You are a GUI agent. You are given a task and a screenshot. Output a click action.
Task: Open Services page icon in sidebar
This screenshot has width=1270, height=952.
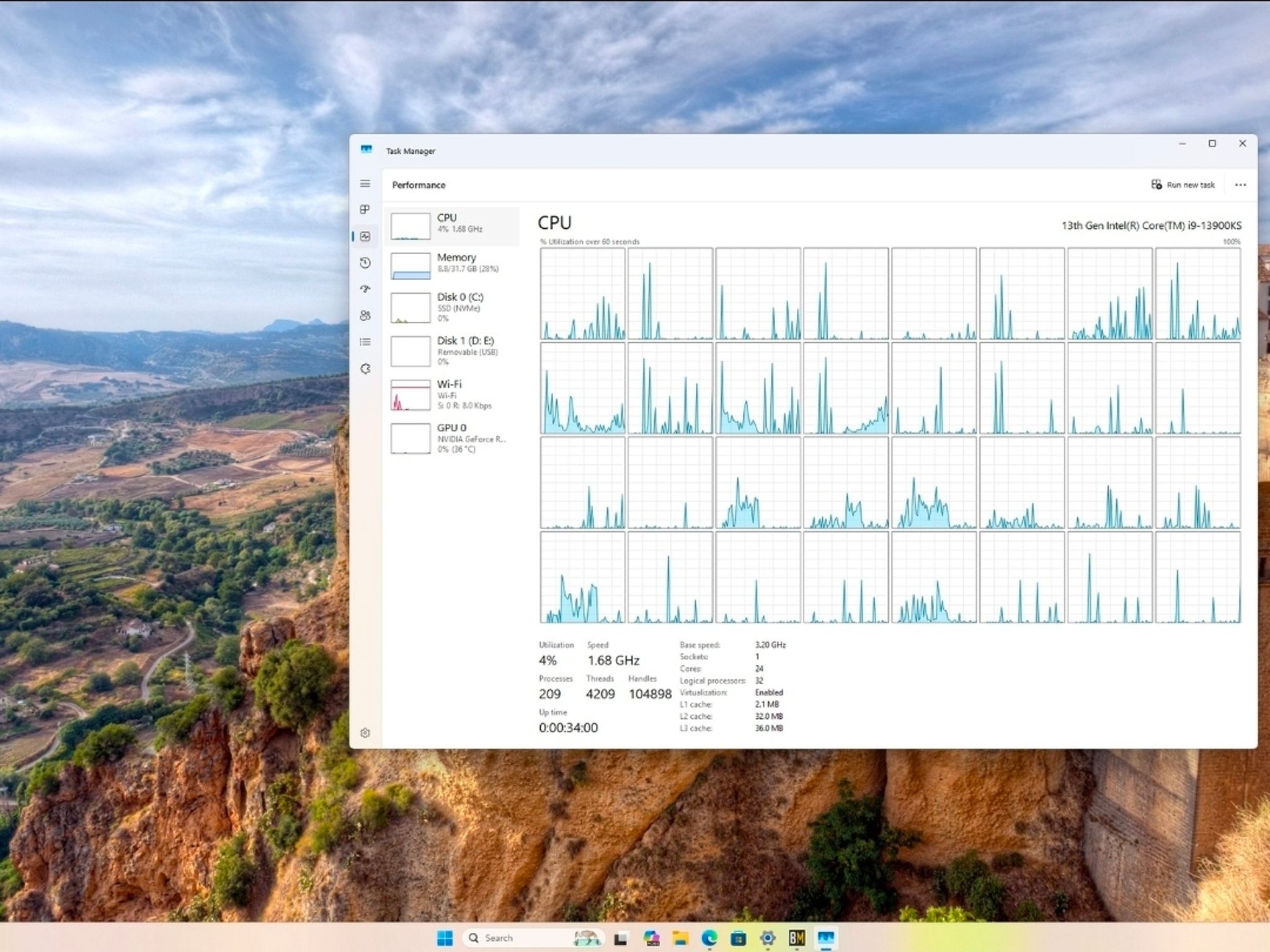click(x=365, y=369)
